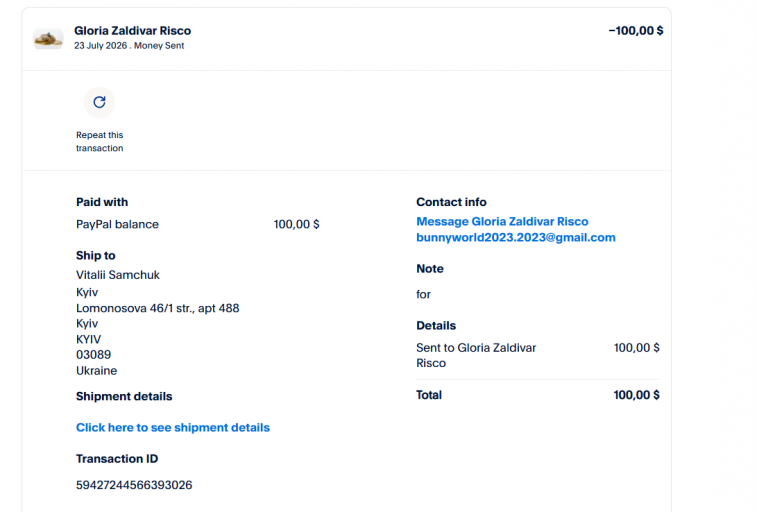Image resolution: width=757 pixels, height=512 pixels.
Task: Click the circular repeat transaction icon
Action: tap(99, 102)
